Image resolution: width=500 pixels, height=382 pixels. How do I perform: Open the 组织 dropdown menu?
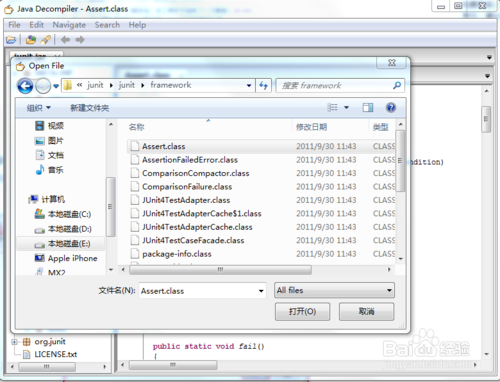pyautogui.click(x=39, y=108)
